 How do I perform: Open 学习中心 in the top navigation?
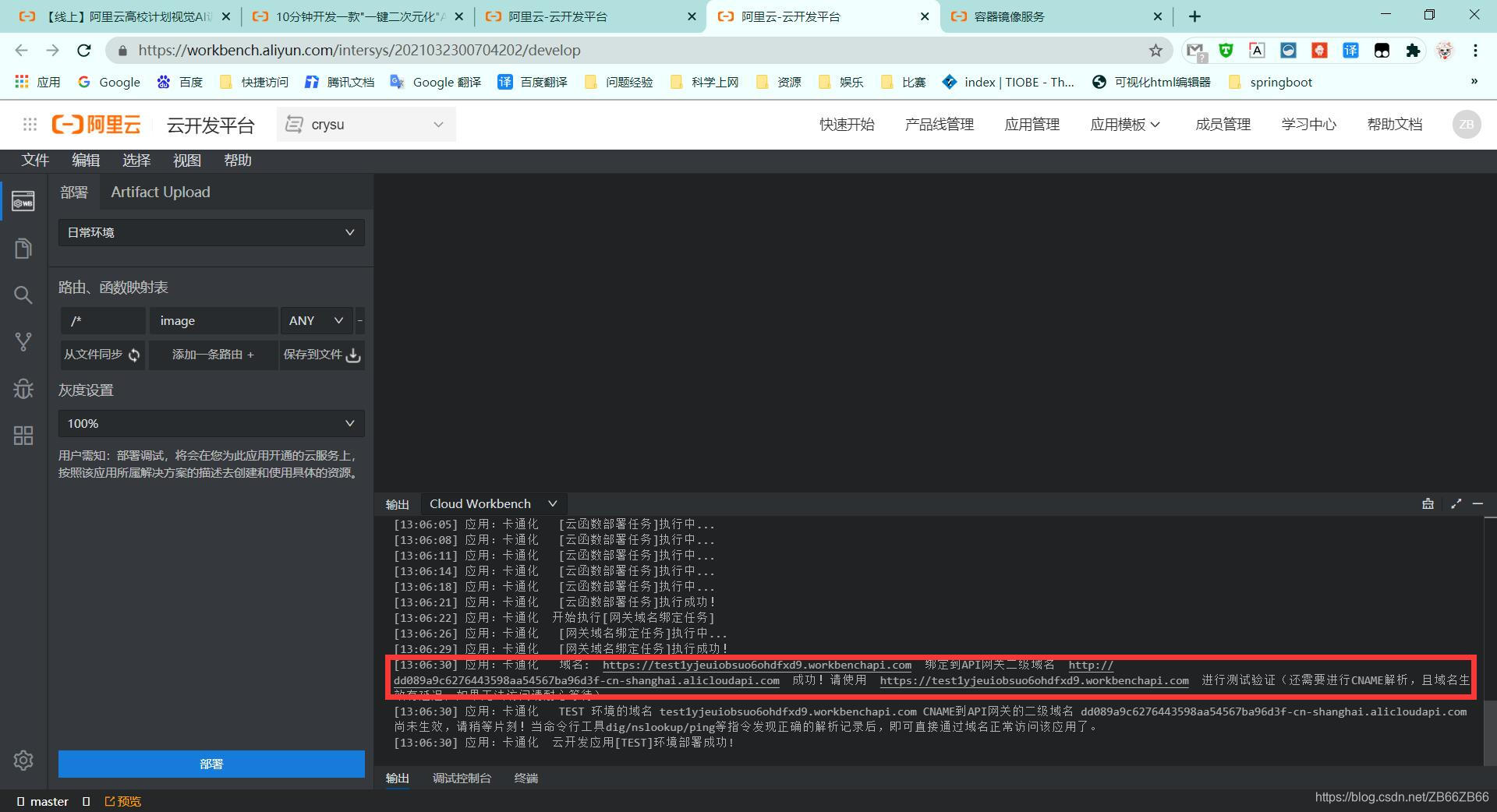(1309, 124)
